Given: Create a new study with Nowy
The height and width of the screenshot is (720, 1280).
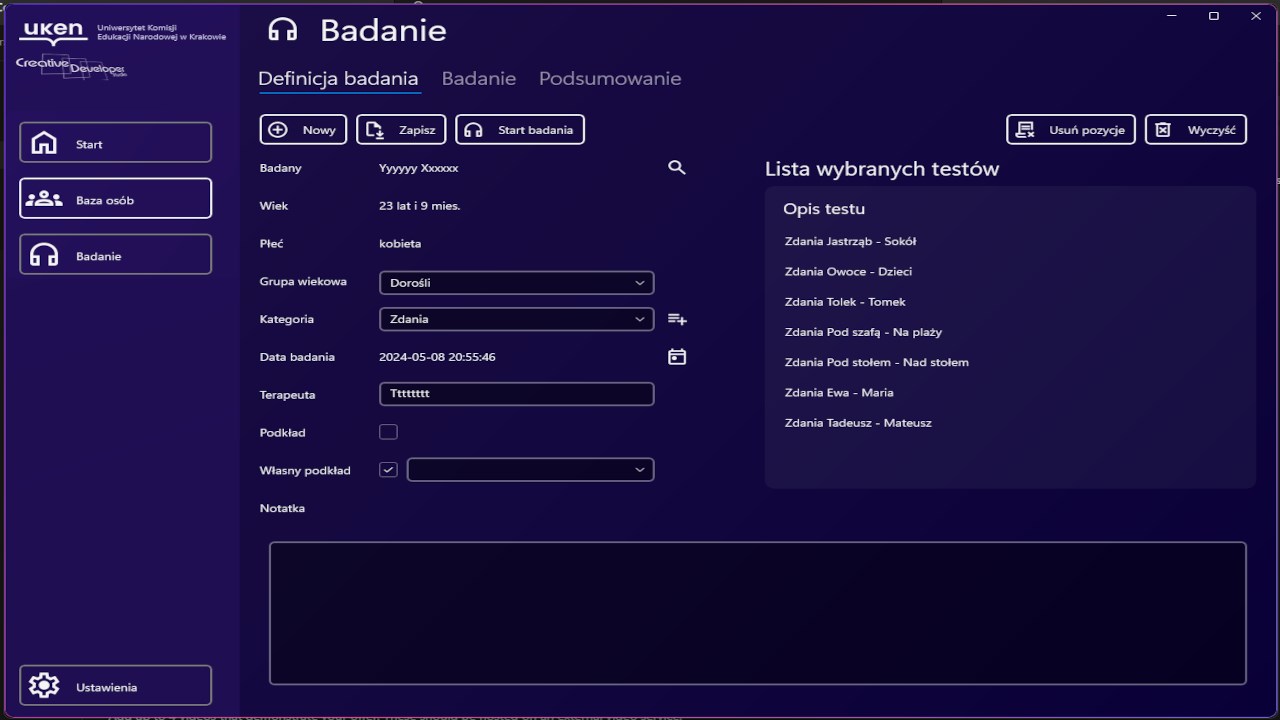Looking at the screenshot, I should coord(303,130).
